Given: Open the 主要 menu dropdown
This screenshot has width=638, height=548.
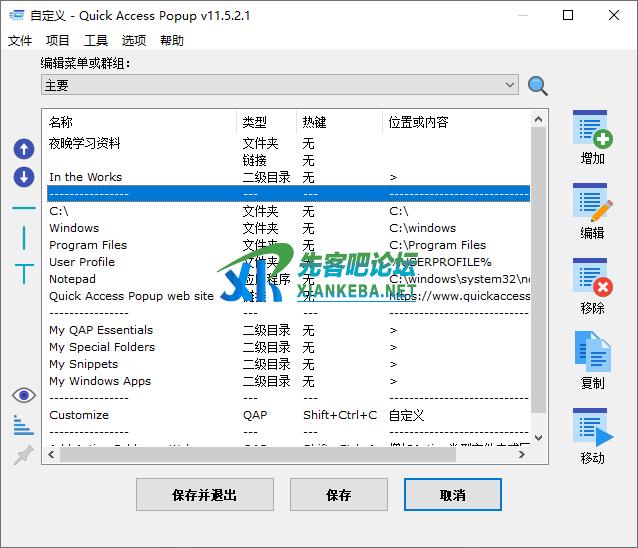Looking at the screenshot, I should pyautogui.click(x=280, y=86).
